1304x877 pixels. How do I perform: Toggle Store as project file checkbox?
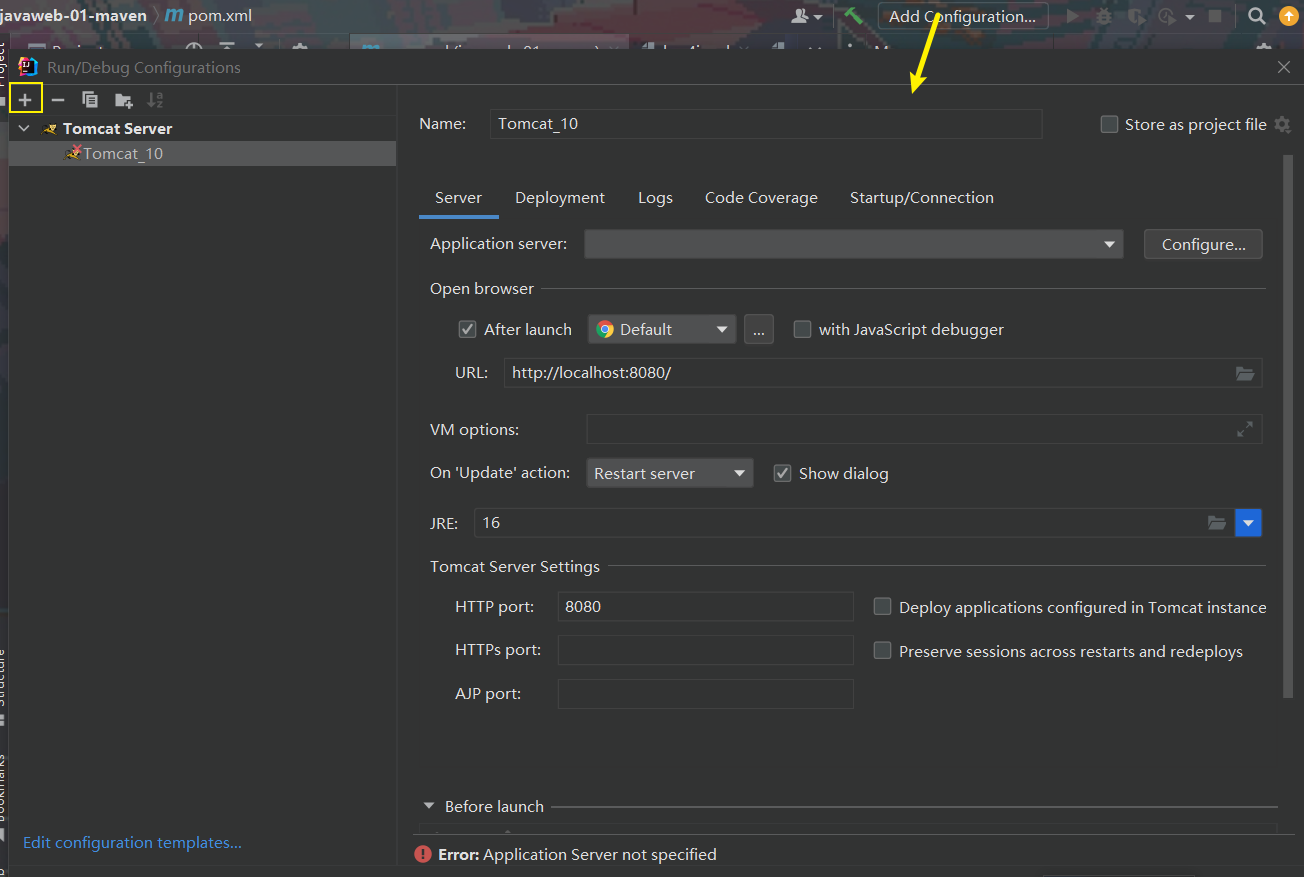(x=1109, y=125)
